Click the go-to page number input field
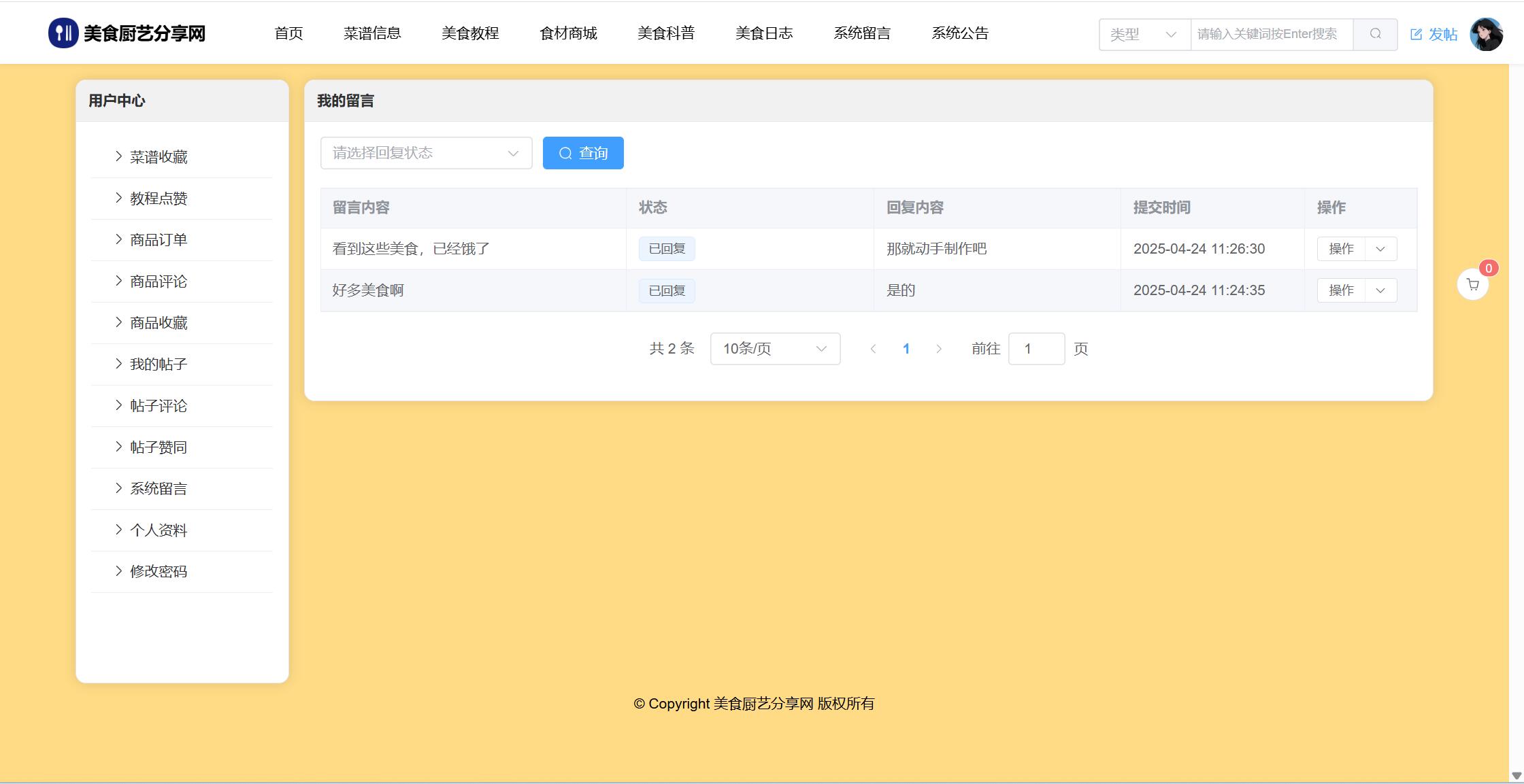 point(1036,349)
